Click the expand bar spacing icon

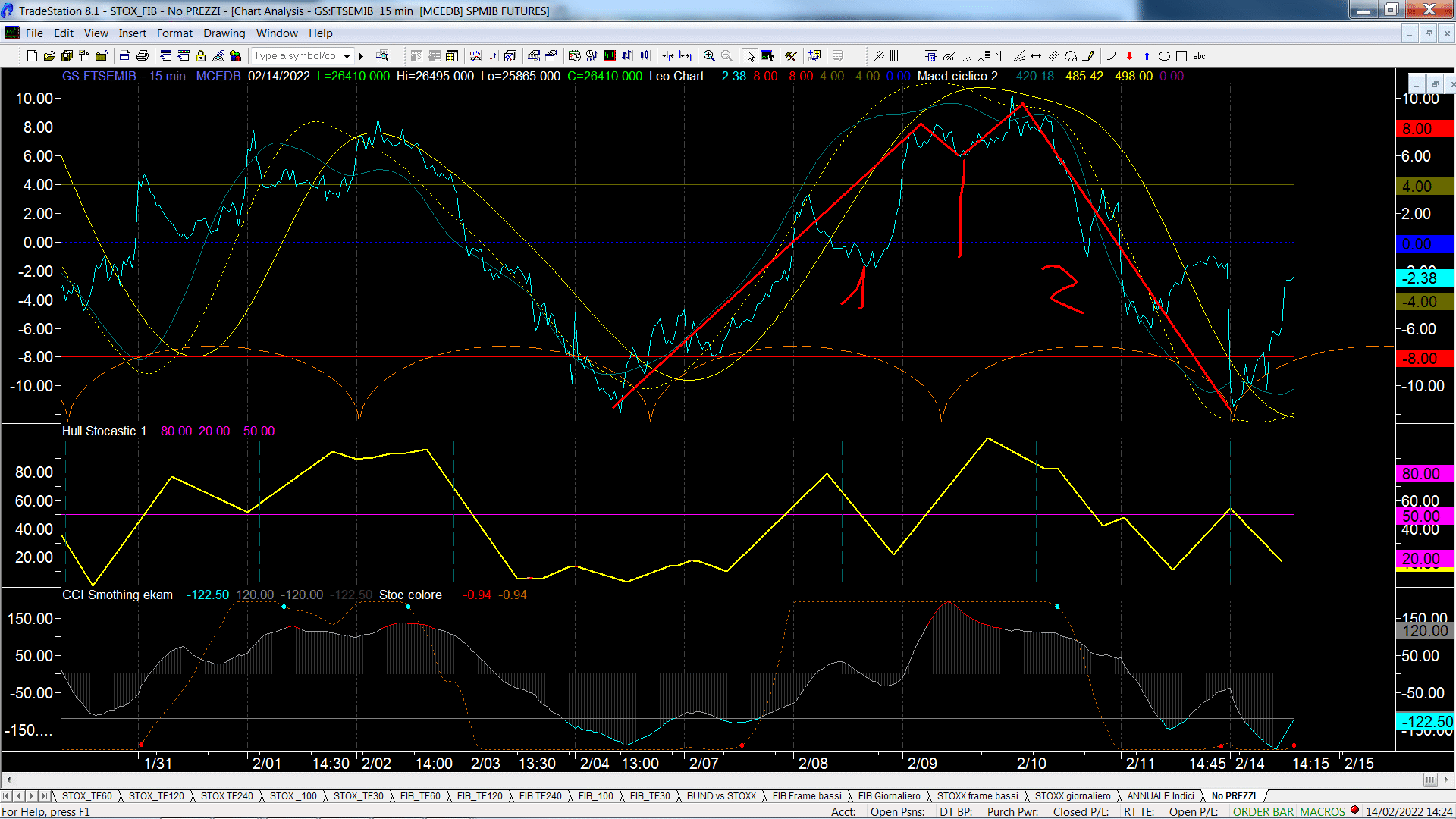[686, 56]
